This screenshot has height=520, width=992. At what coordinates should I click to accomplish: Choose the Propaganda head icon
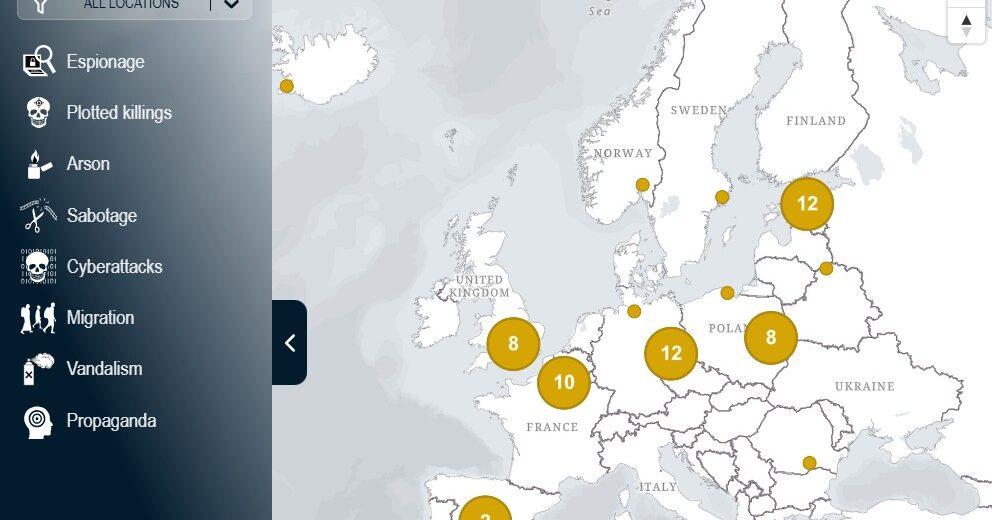click(x=38, y=421)
